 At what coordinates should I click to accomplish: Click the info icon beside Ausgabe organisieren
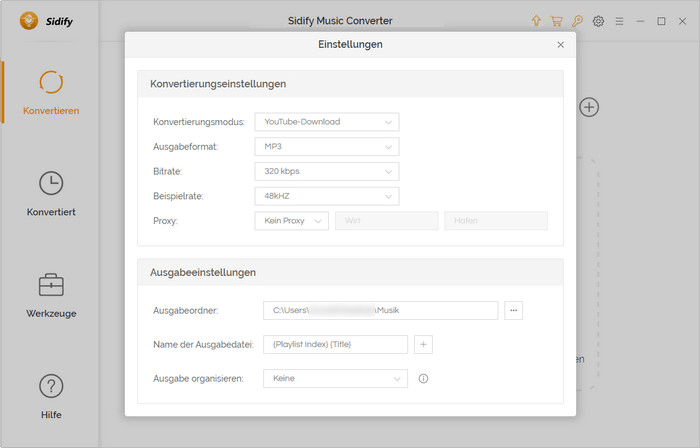[x=423, y=378]
